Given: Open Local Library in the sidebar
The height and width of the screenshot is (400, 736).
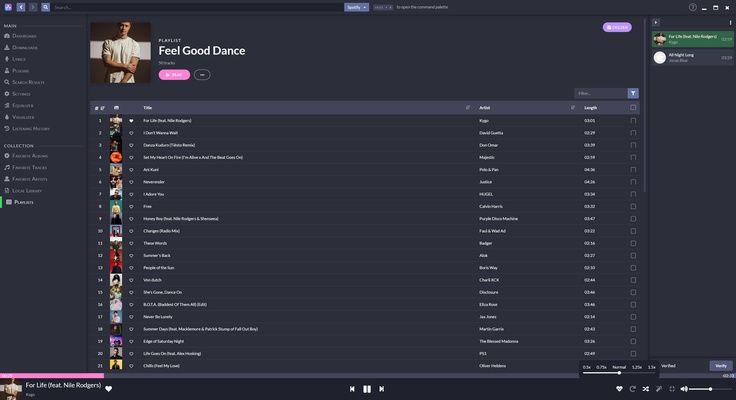Looking at the screenshot, I should (23, 191).
